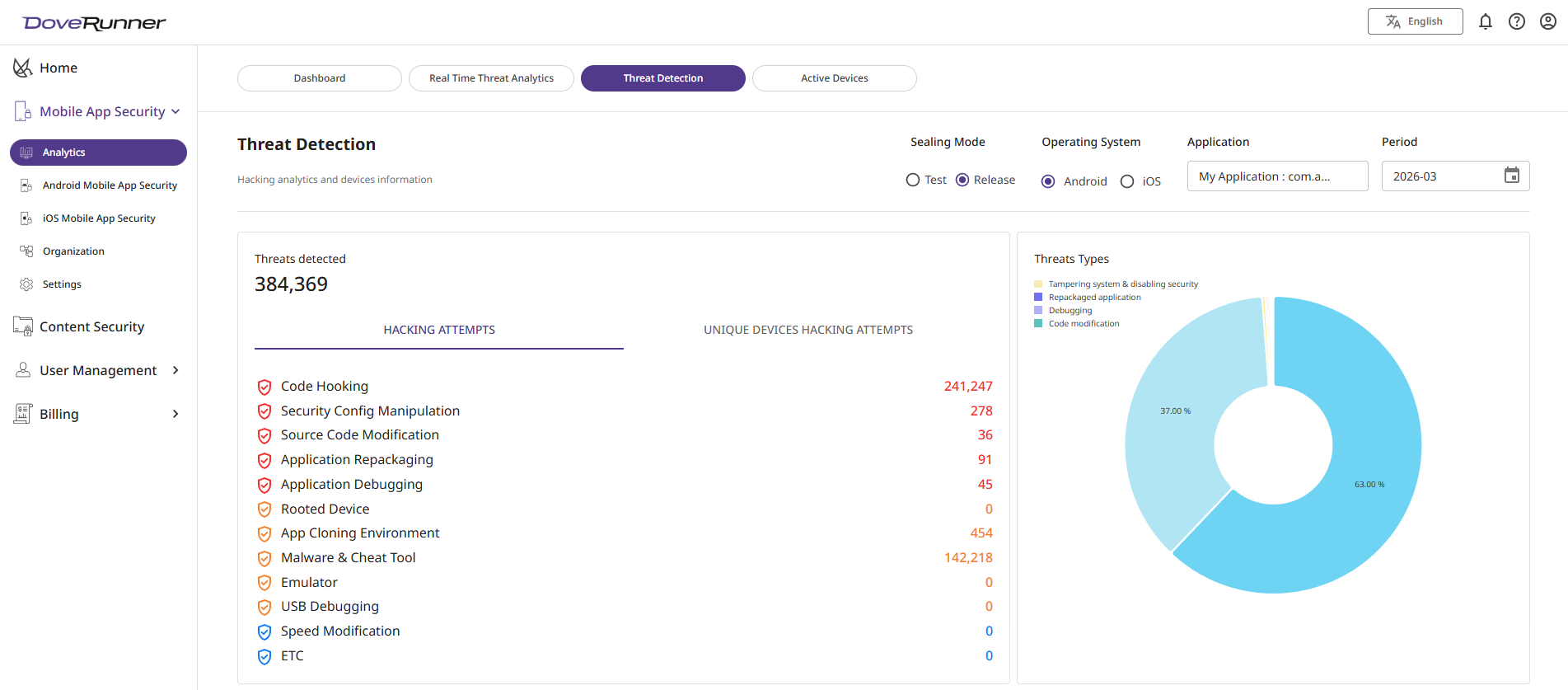Click the Billing icon in sidebar
Viewport: 1568px width, 690px height.
[x=23, y=414]
